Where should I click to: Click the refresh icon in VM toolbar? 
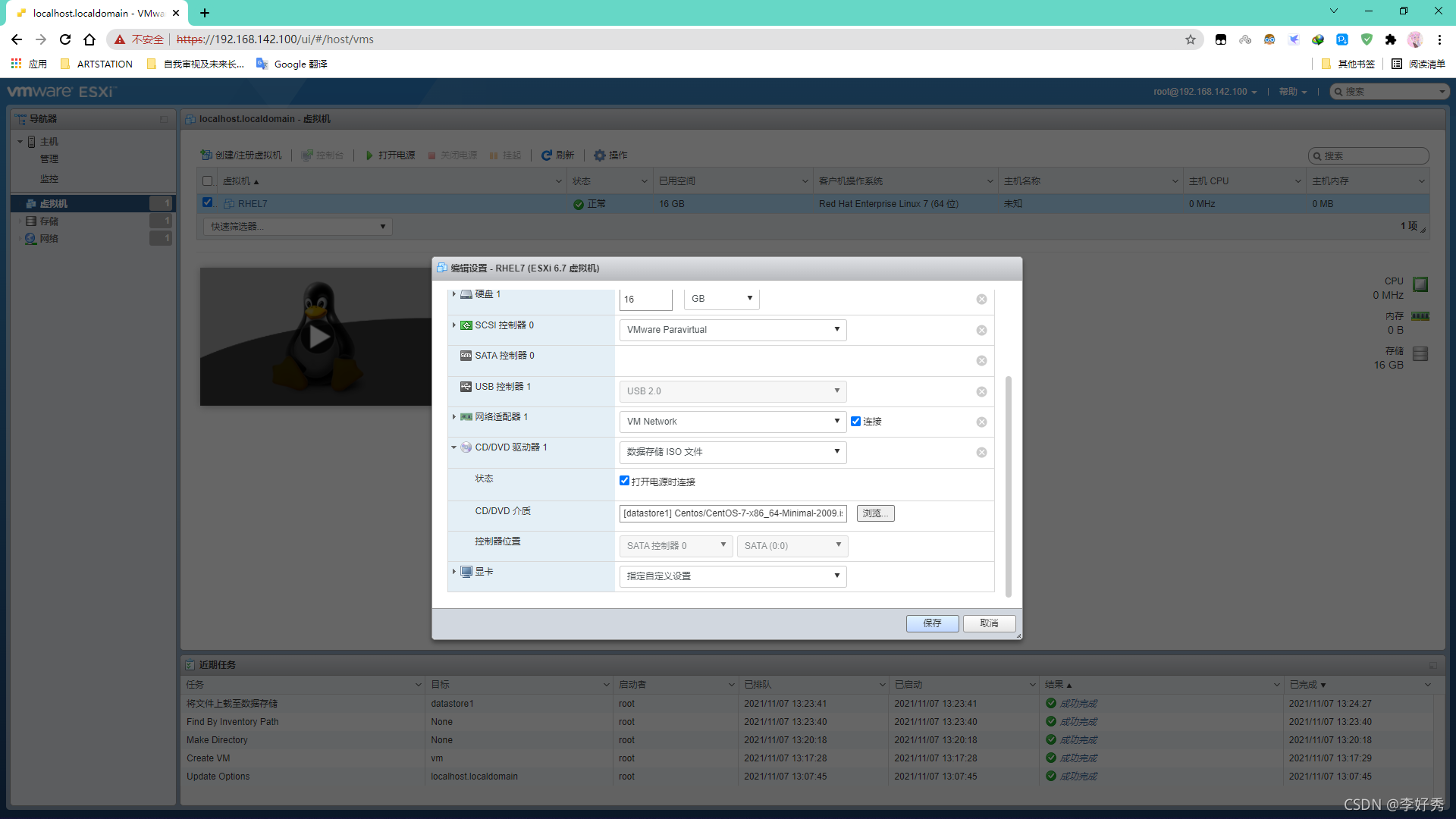[546, 155]
